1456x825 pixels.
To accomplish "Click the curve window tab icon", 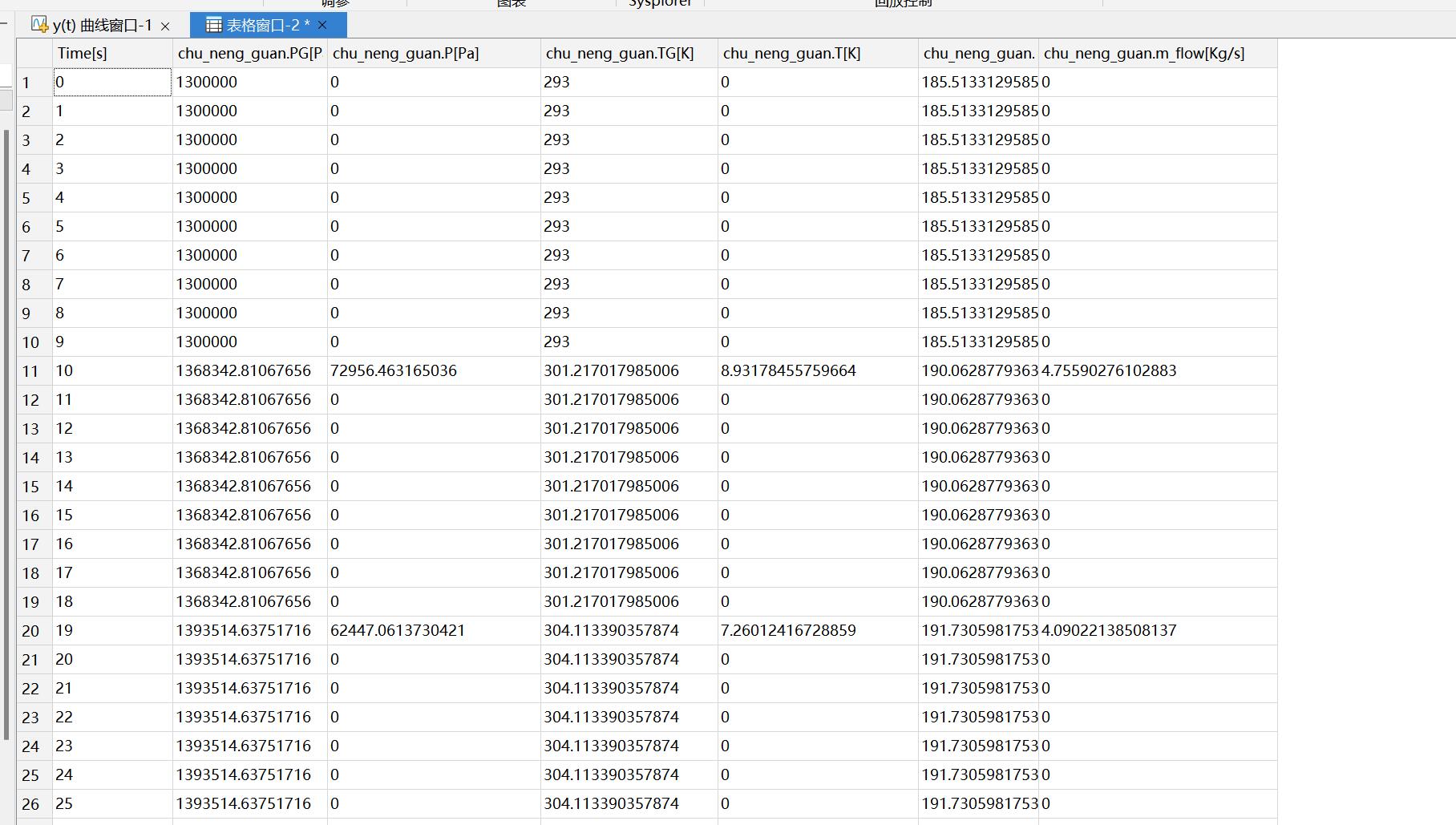I will coord(39,25).
